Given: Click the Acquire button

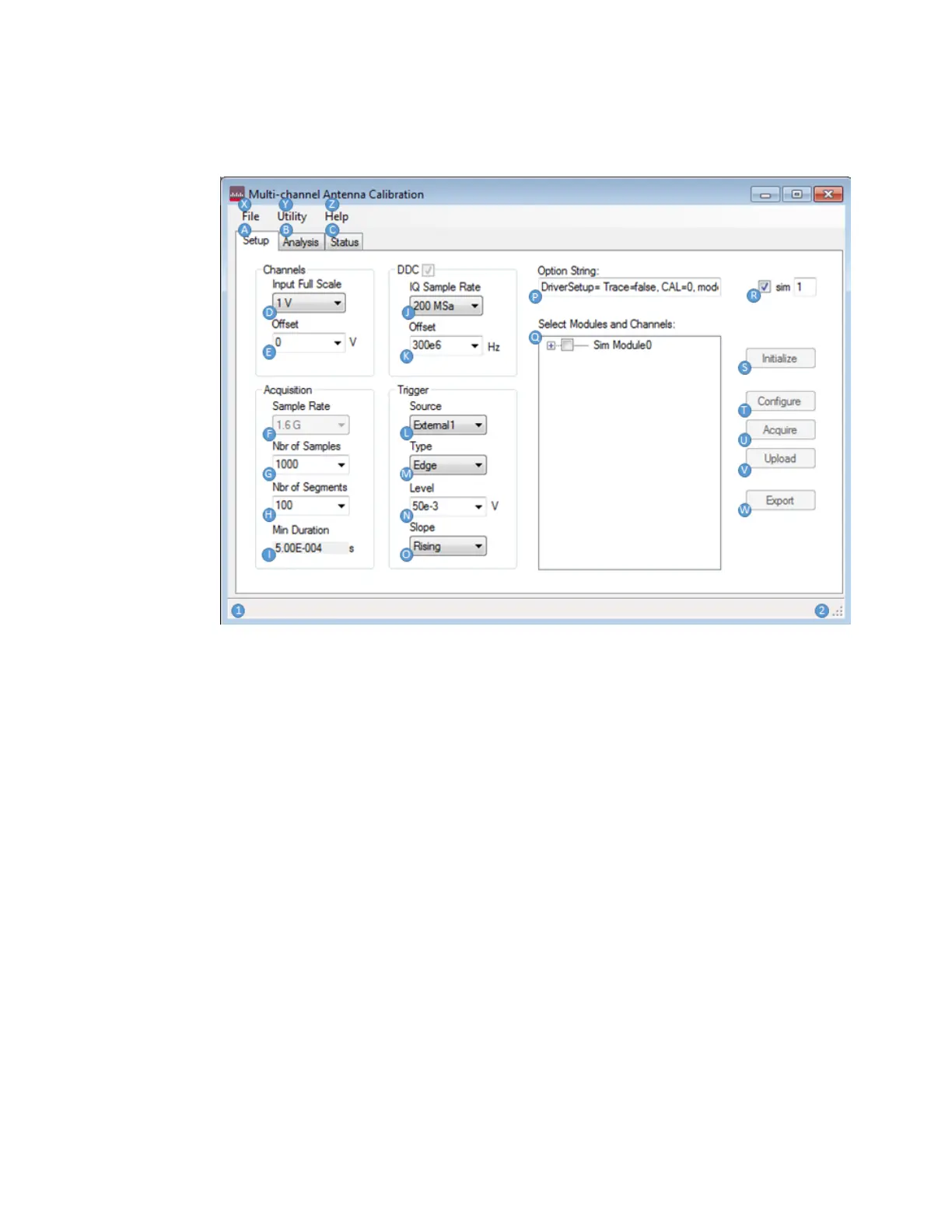Looking at the screenshot, I should 780,430.
